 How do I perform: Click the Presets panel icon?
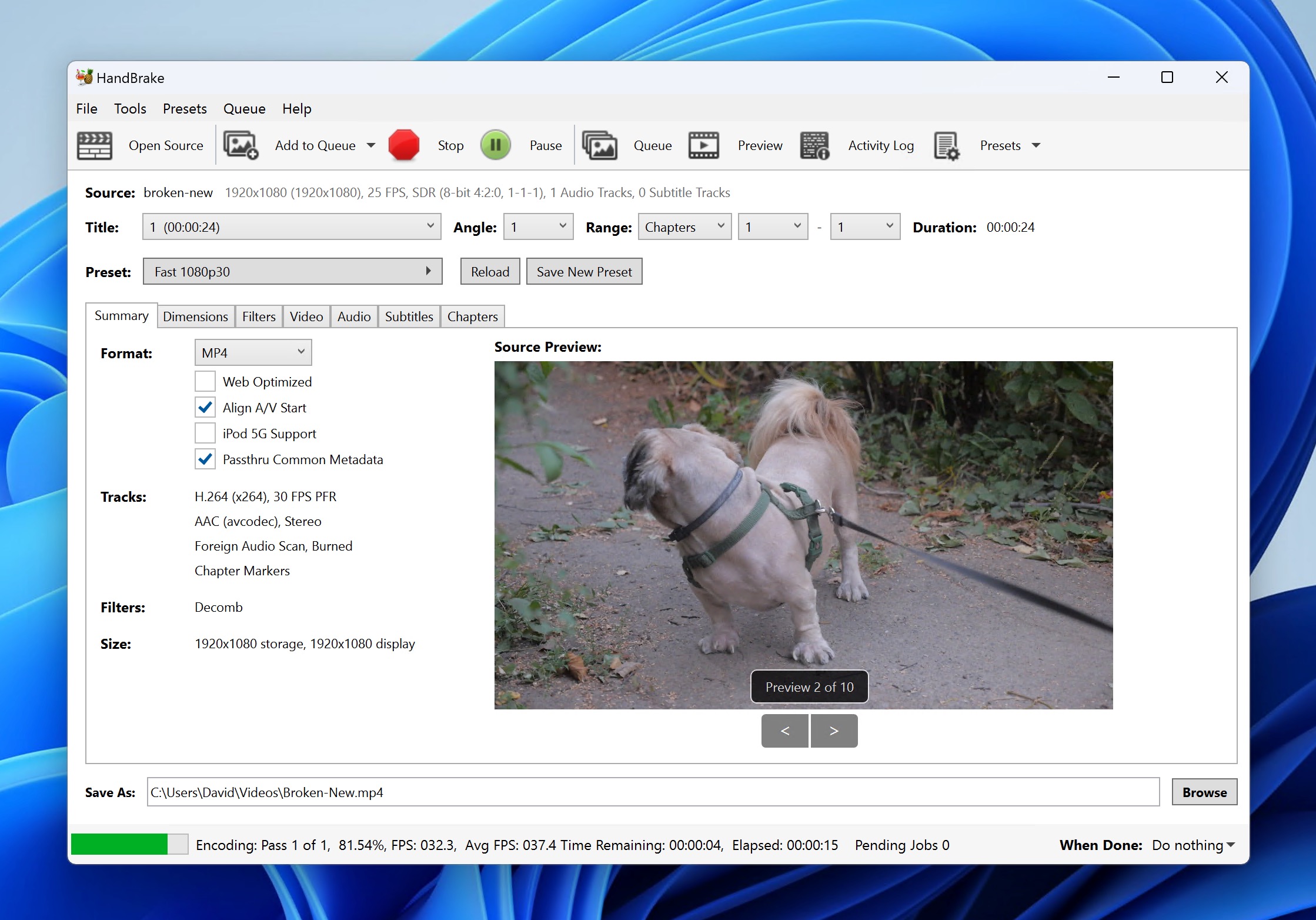(x=949, y=145)
